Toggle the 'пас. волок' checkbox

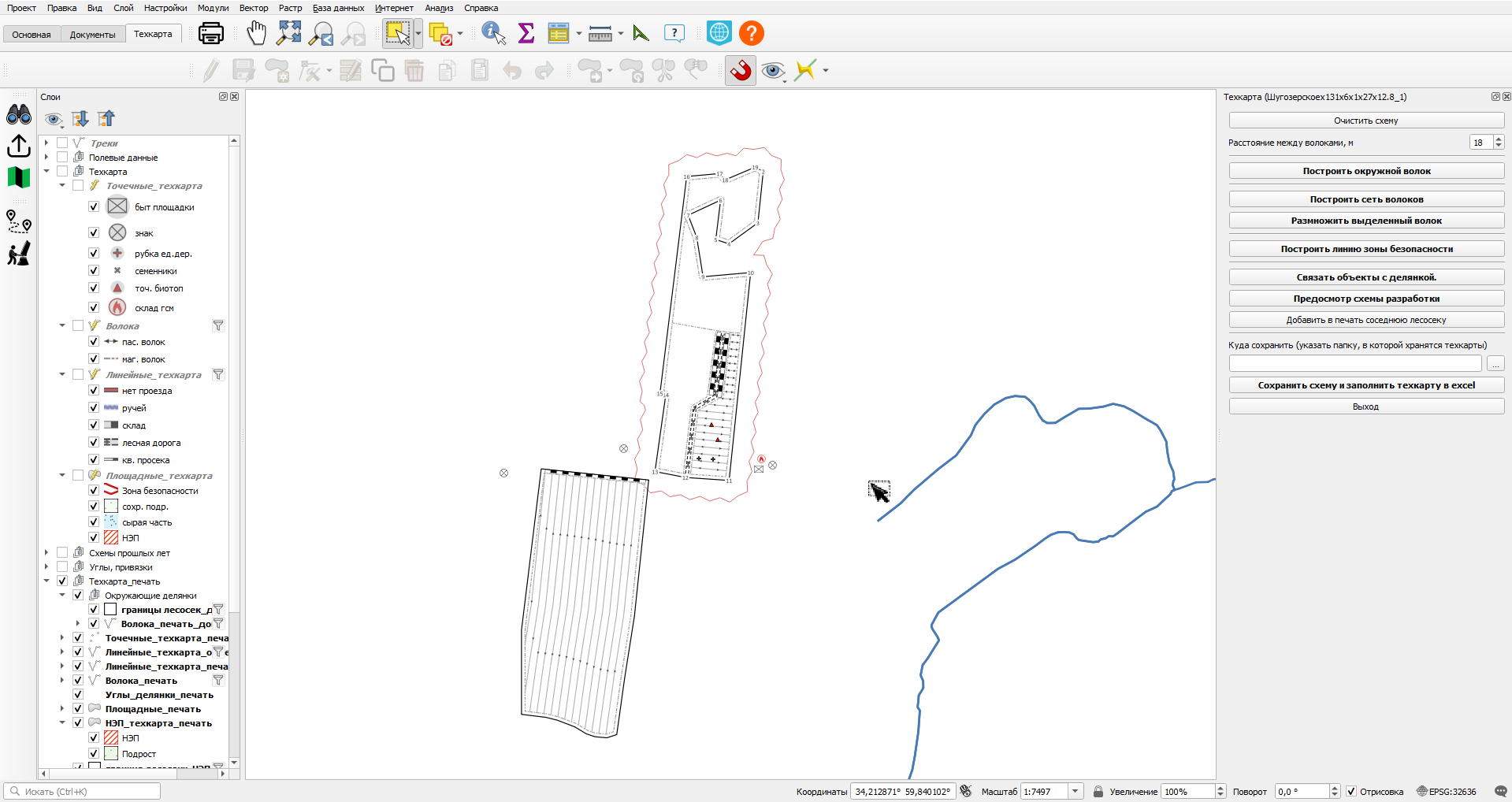(94, 341)
